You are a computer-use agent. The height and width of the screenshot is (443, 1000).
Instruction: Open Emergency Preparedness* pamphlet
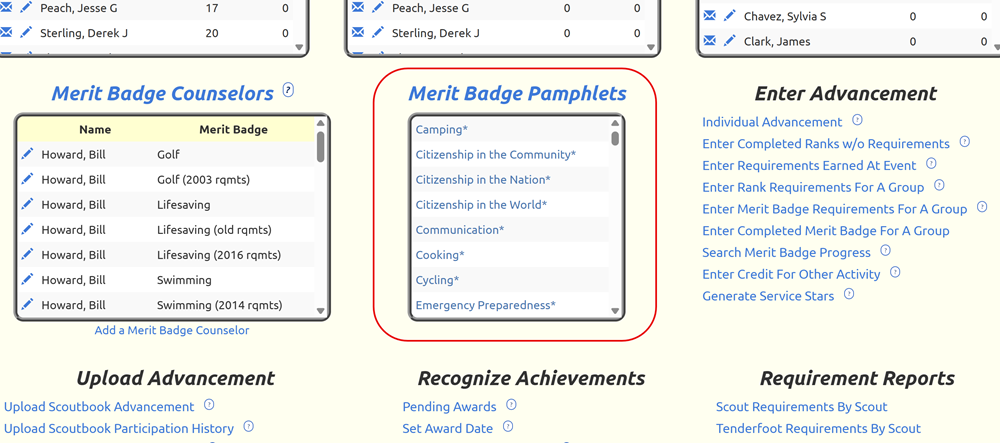click(x=485, y=305)
